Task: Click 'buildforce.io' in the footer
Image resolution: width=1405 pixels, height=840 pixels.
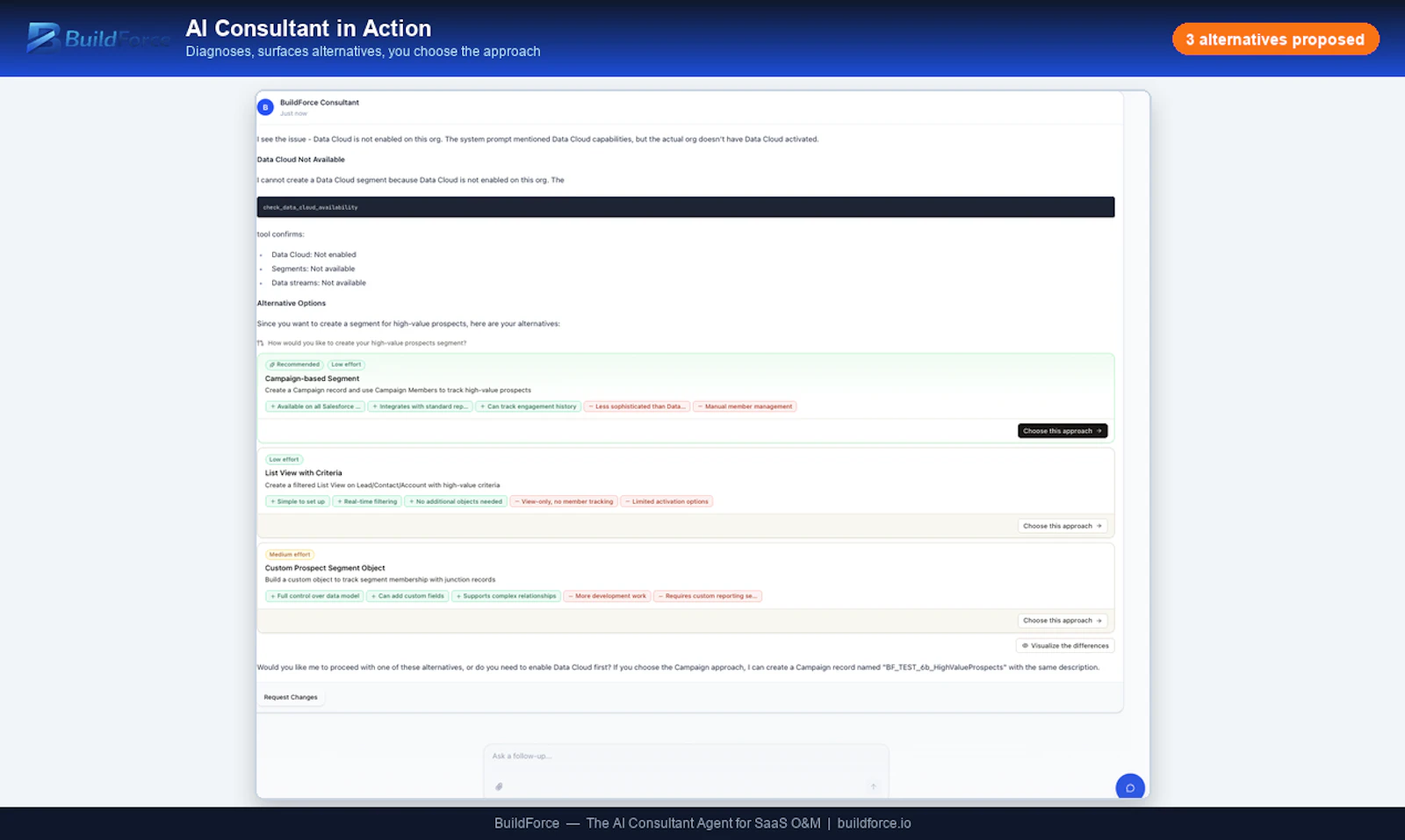Action: [874, 823]
